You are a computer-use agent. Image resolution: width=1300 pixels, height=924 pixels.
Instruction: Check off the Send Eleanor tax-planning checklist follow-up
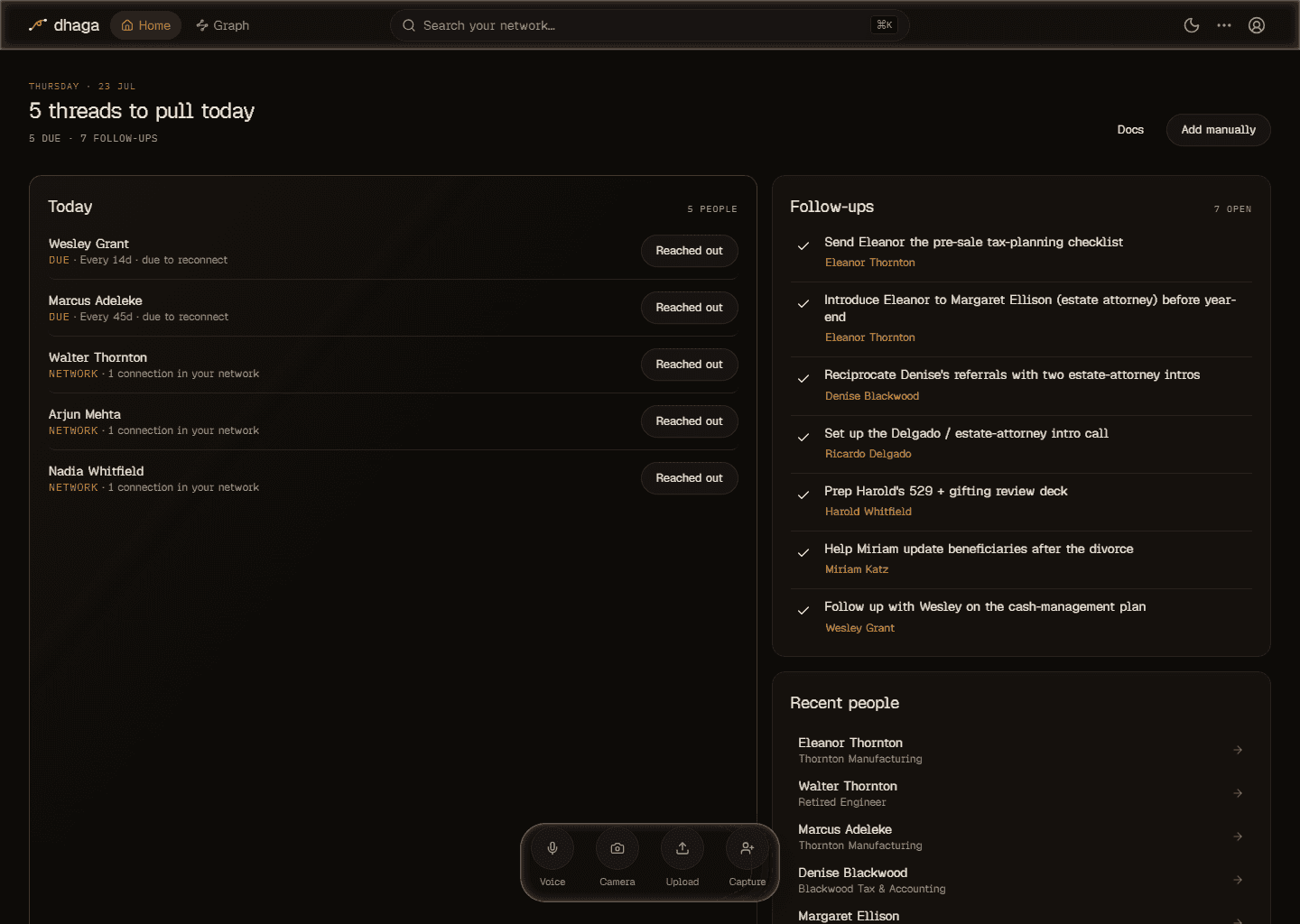(x=803, y=245)
